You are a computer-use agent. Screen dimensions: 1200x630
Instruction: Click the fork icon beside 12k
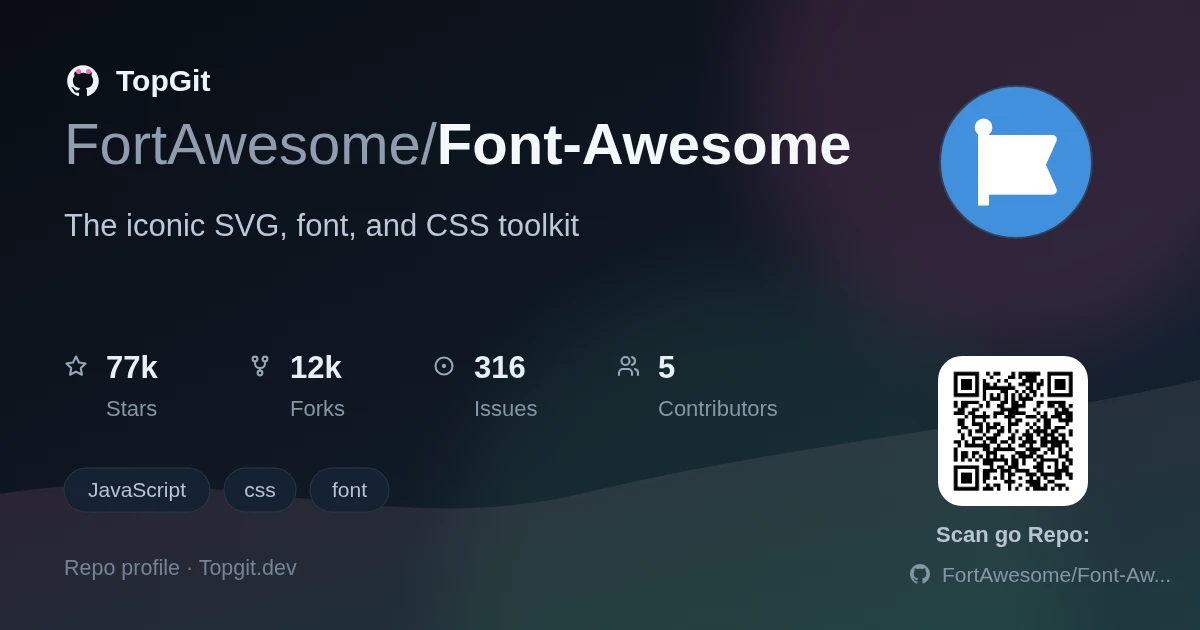pos(260,366)
